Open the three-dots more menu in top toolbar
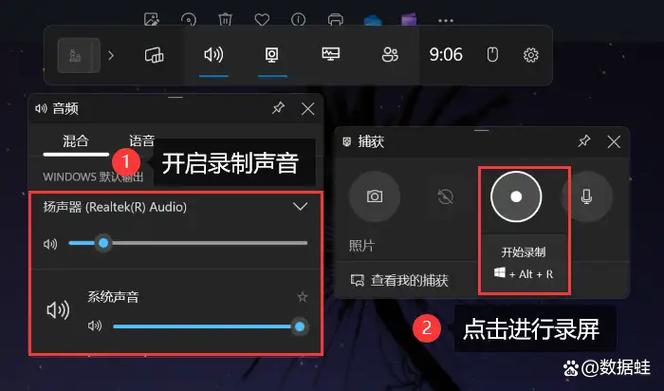The image size is (664, 391). (x=445, y=20)
